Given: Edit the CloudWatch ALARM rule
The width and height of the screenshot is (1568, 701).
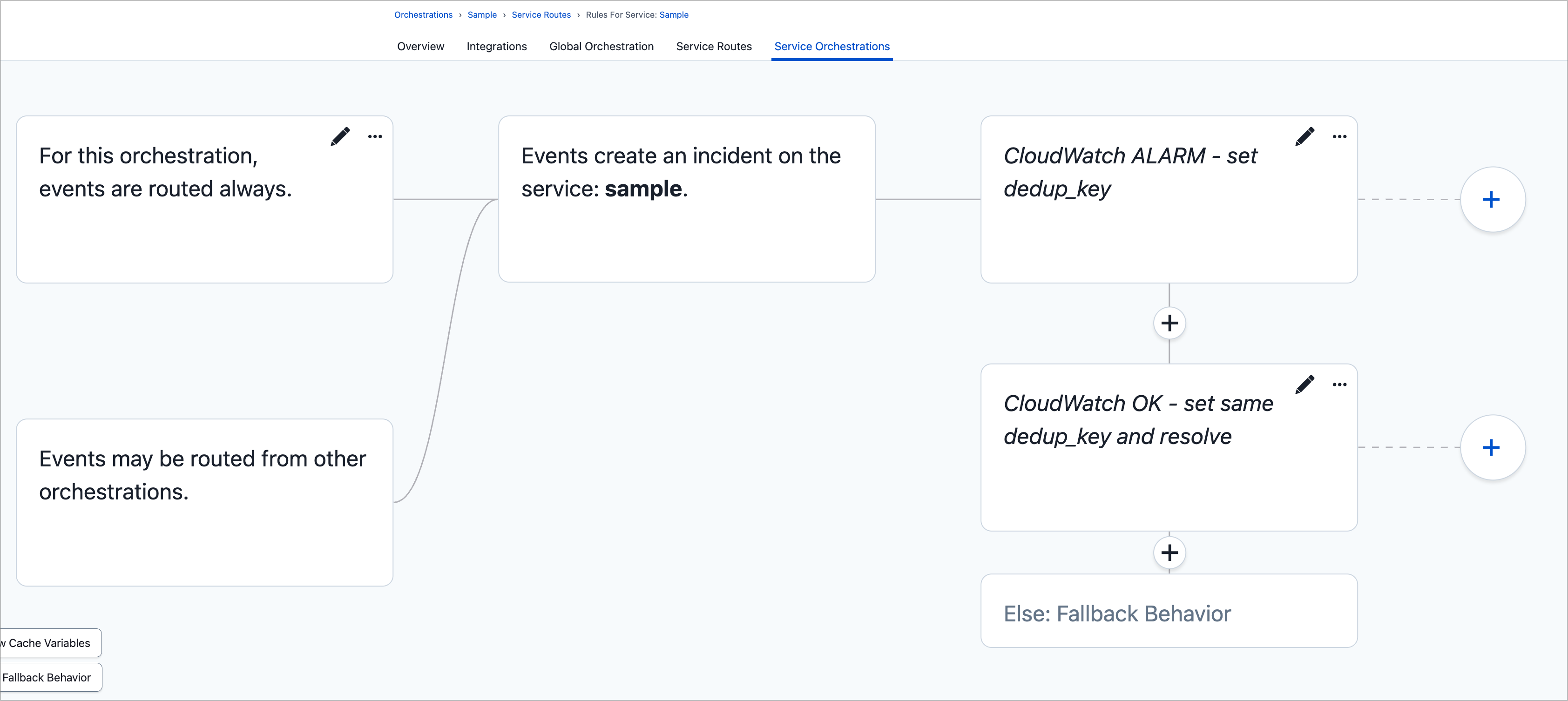Looking at the screenshot, I should click(1304, 136).
